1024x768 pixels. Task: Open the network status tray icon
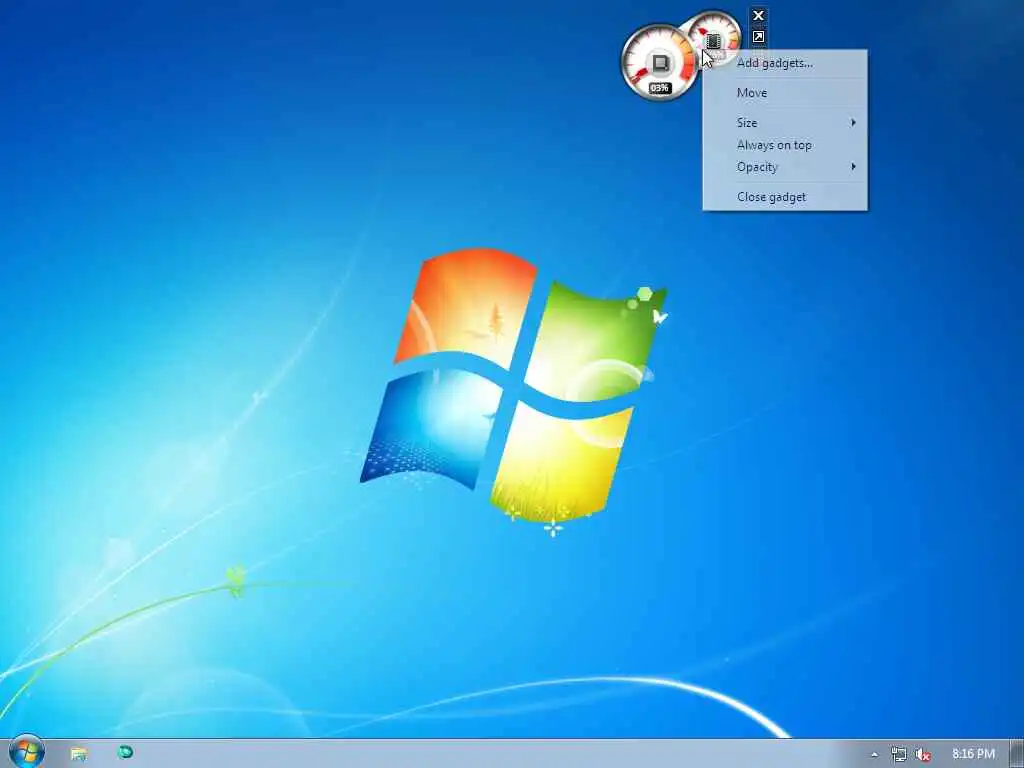pos(898,754)
